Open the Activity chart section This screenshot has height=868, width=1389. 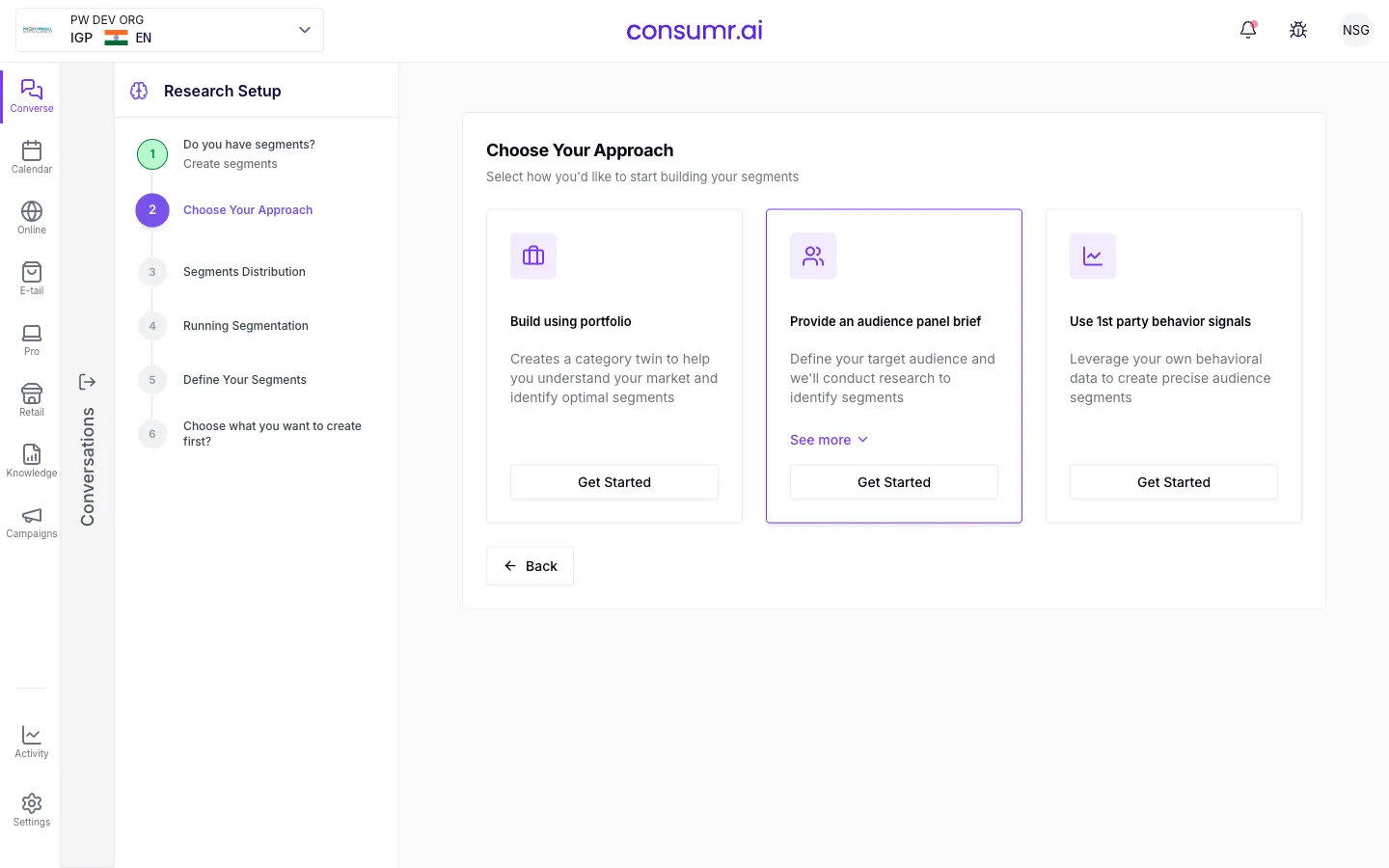[31, 742]
